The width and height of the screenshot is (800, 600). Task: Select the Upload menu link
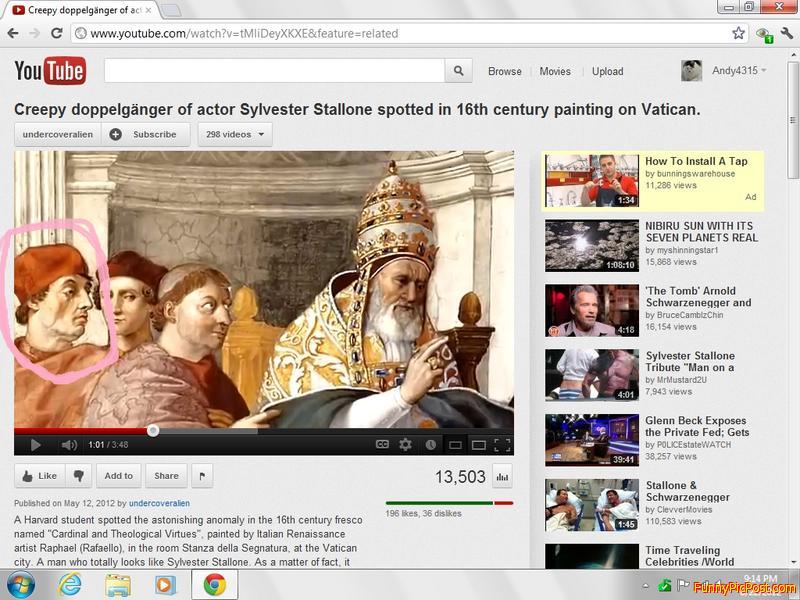click(608, 71)
